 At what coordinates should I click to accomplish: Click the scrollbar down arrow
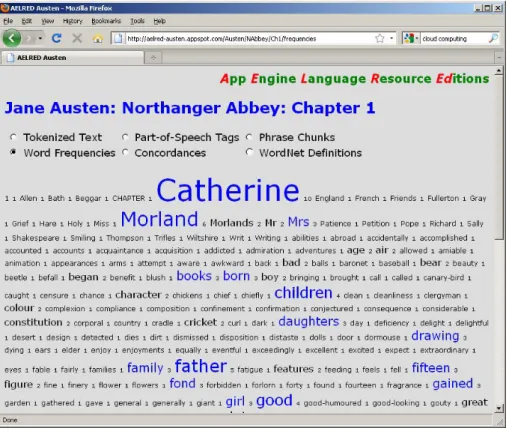tap(499, 408)
